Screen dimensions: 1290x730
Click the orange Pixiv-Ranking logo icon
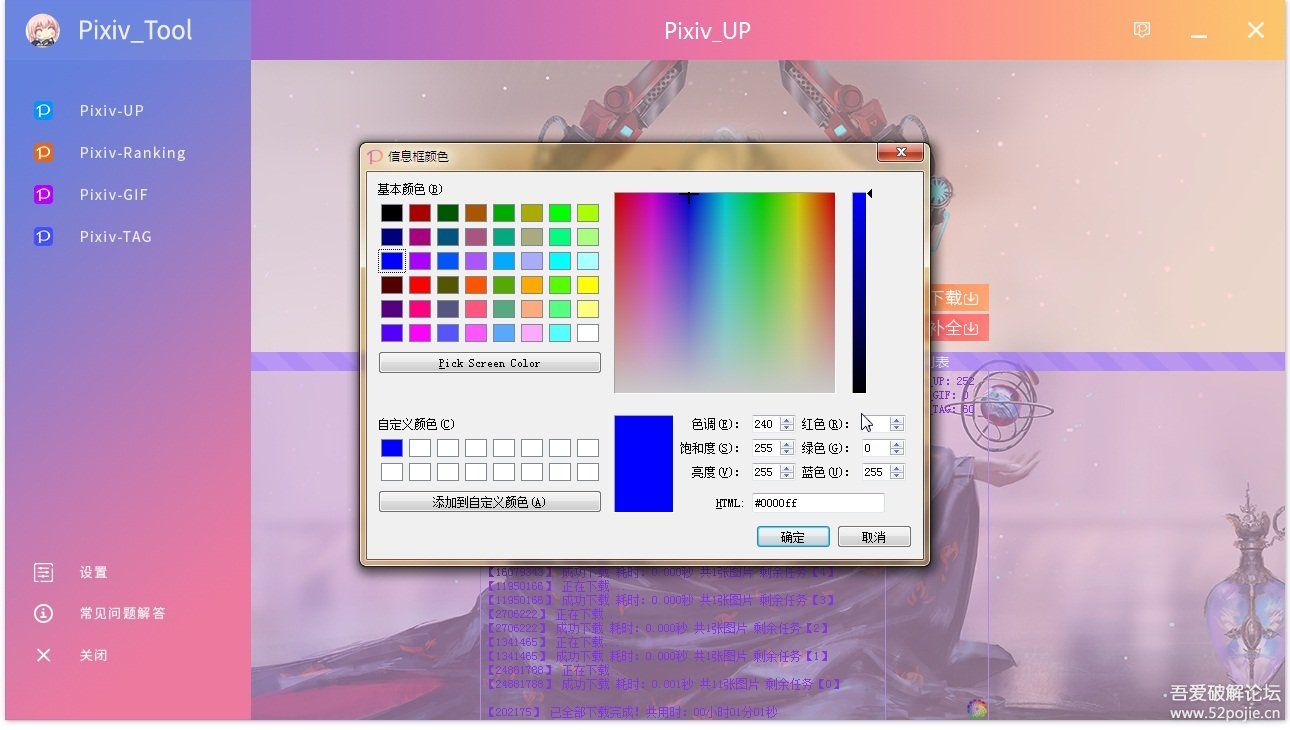tap(43, 153)
